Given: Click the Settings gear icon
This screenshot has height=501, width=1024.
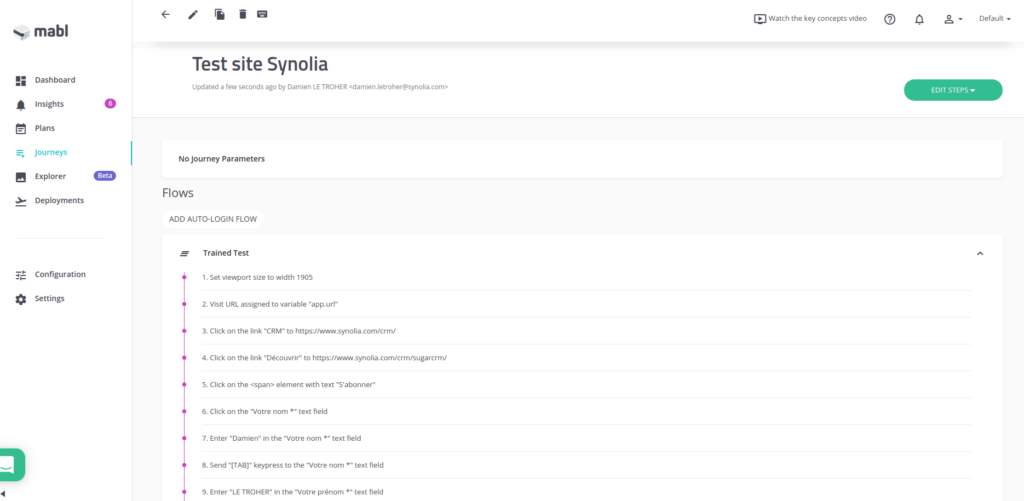Looking at the screenshot, I should [21, 299].
